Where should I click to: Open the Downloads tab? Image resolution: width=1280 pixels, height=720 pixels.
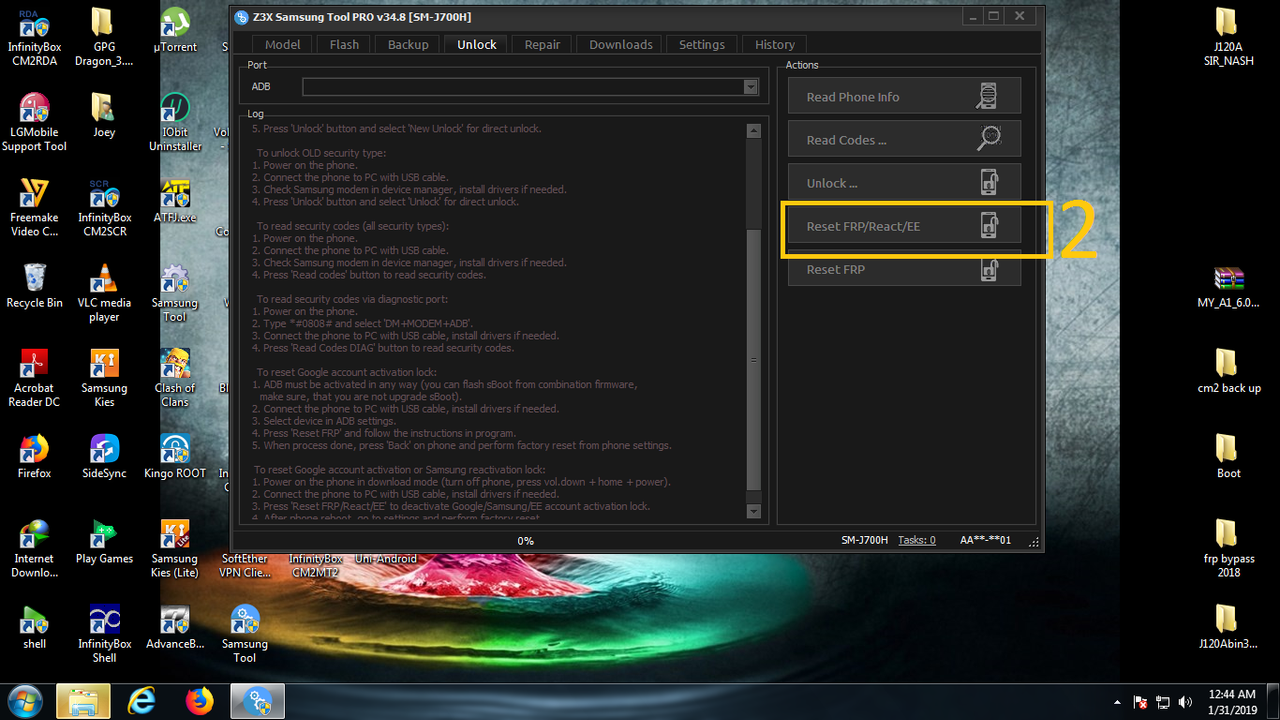point(621,44)
